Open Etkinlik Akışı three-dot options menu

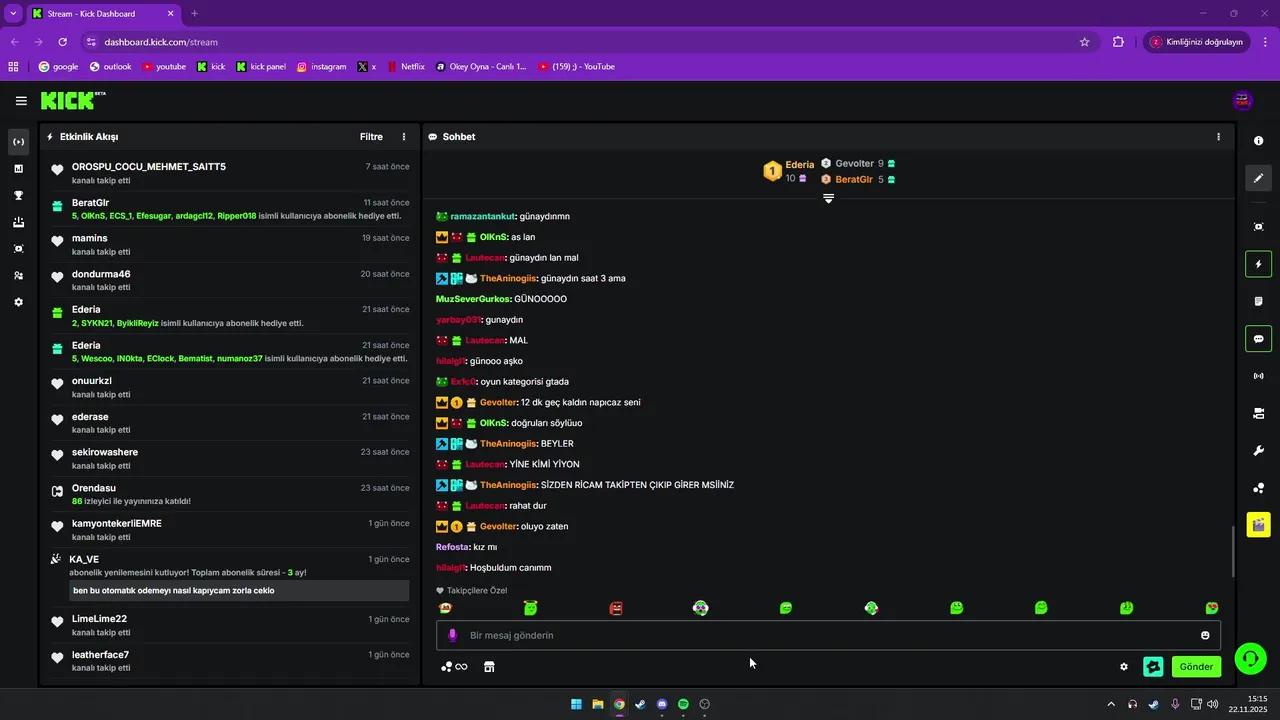404,137
